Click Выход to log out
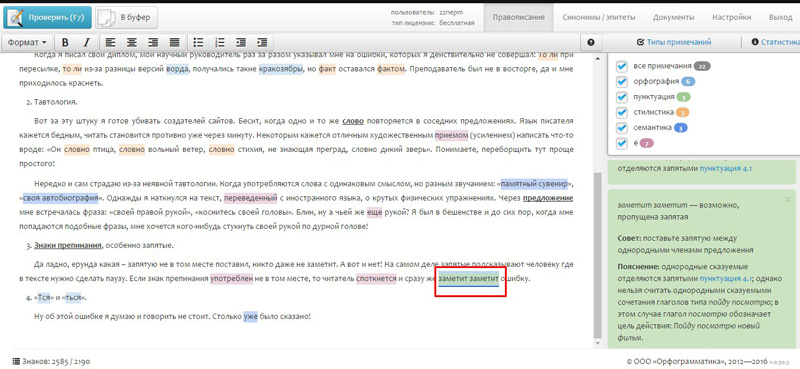Screen dimensions: 800x369 coord(780,17)
